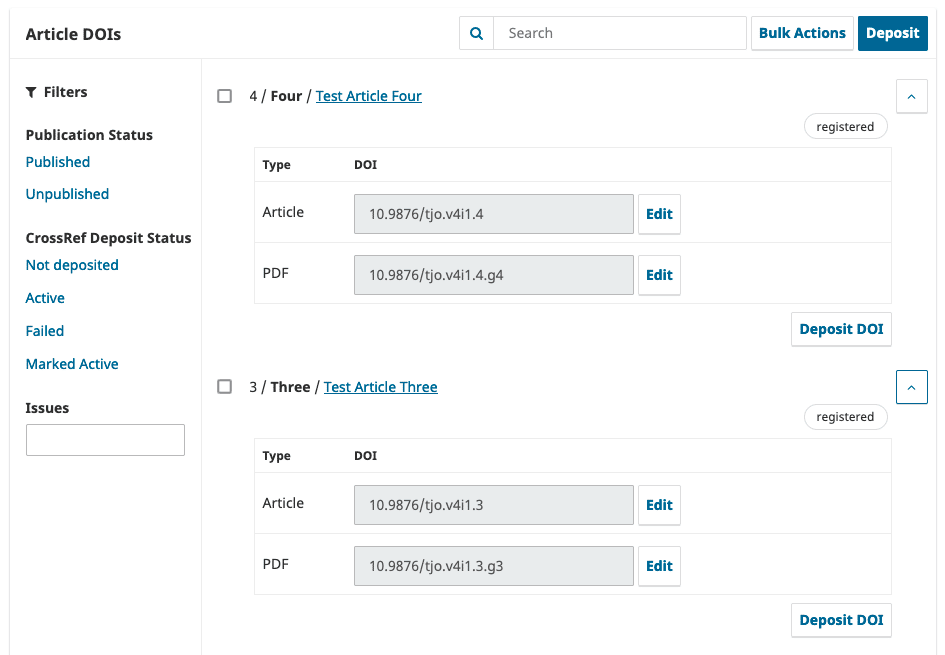Click inside the Issues filter field

coord(105,440)
